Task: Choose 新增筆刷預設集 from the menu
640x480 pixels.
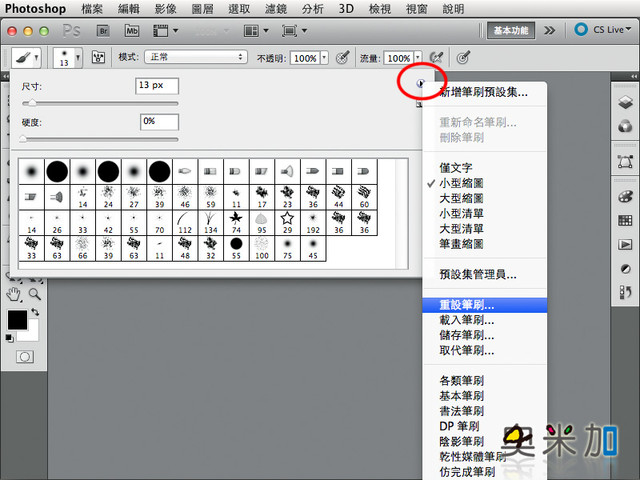Action: pyautogui.click(x=484, y=92)
